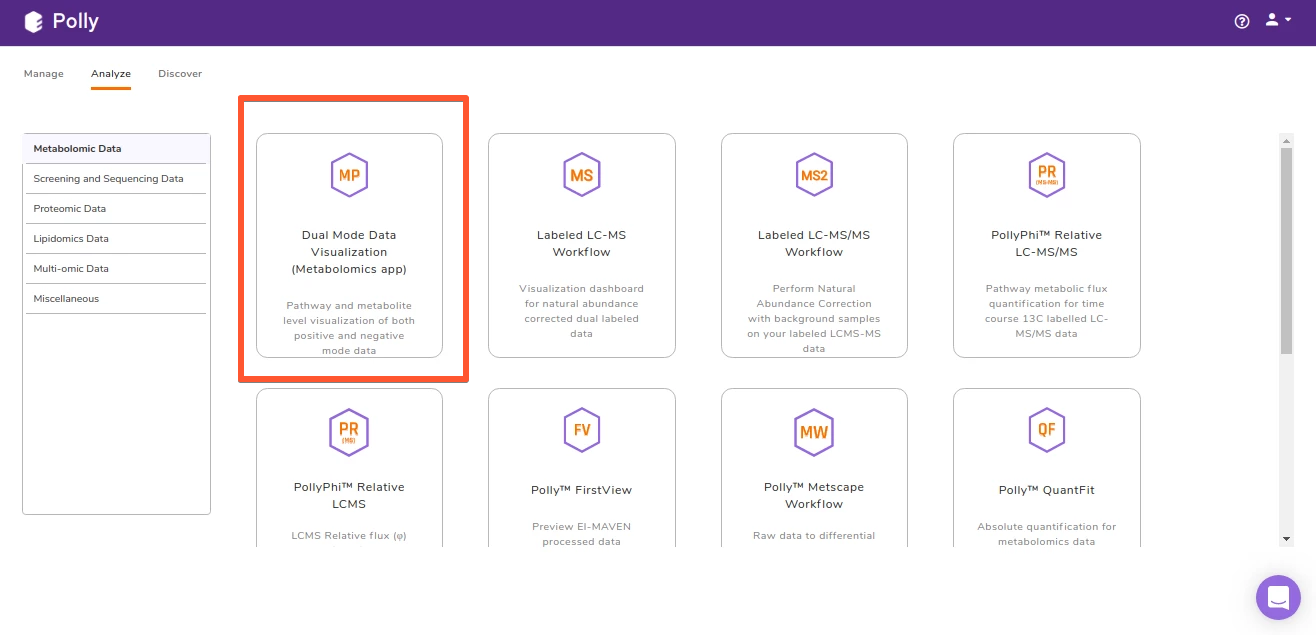Launch the FV FirstView hexagon icon

pyautogui.click(x=581, y=430)
